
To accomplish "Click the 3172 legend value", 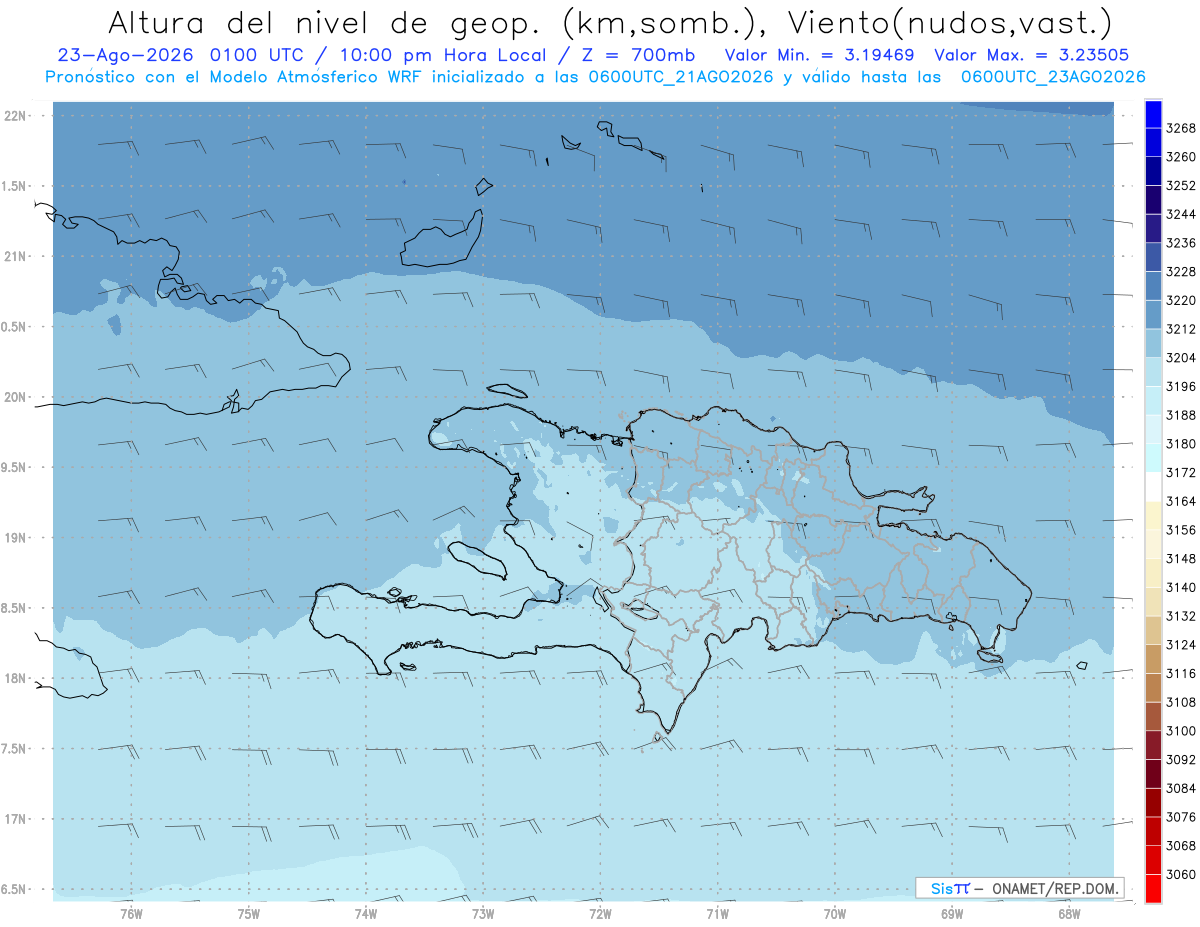I will [1181, 473].
